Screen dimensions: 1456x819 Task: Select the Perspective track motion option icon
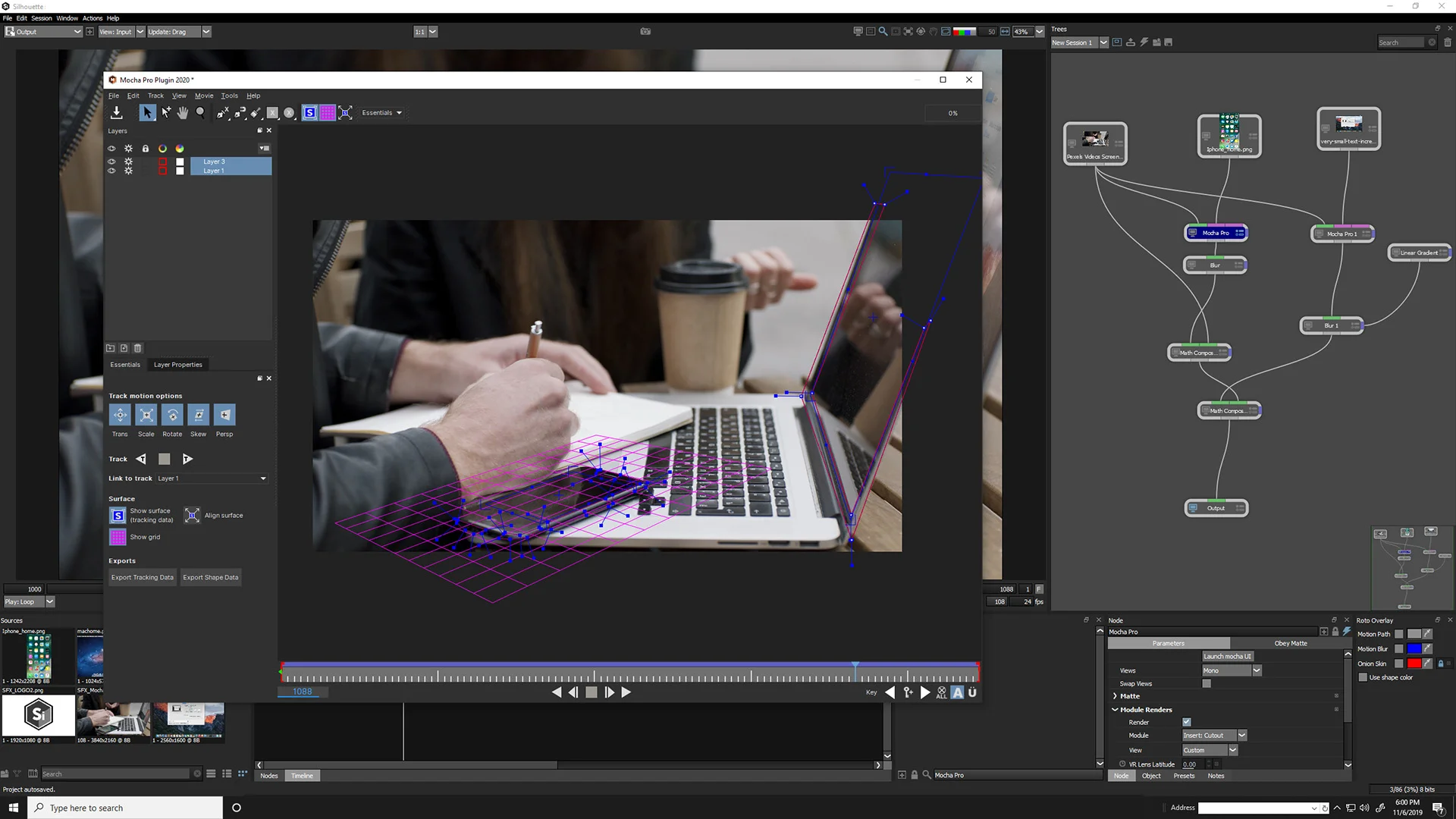pyautogui.click(x=224, y=415)
